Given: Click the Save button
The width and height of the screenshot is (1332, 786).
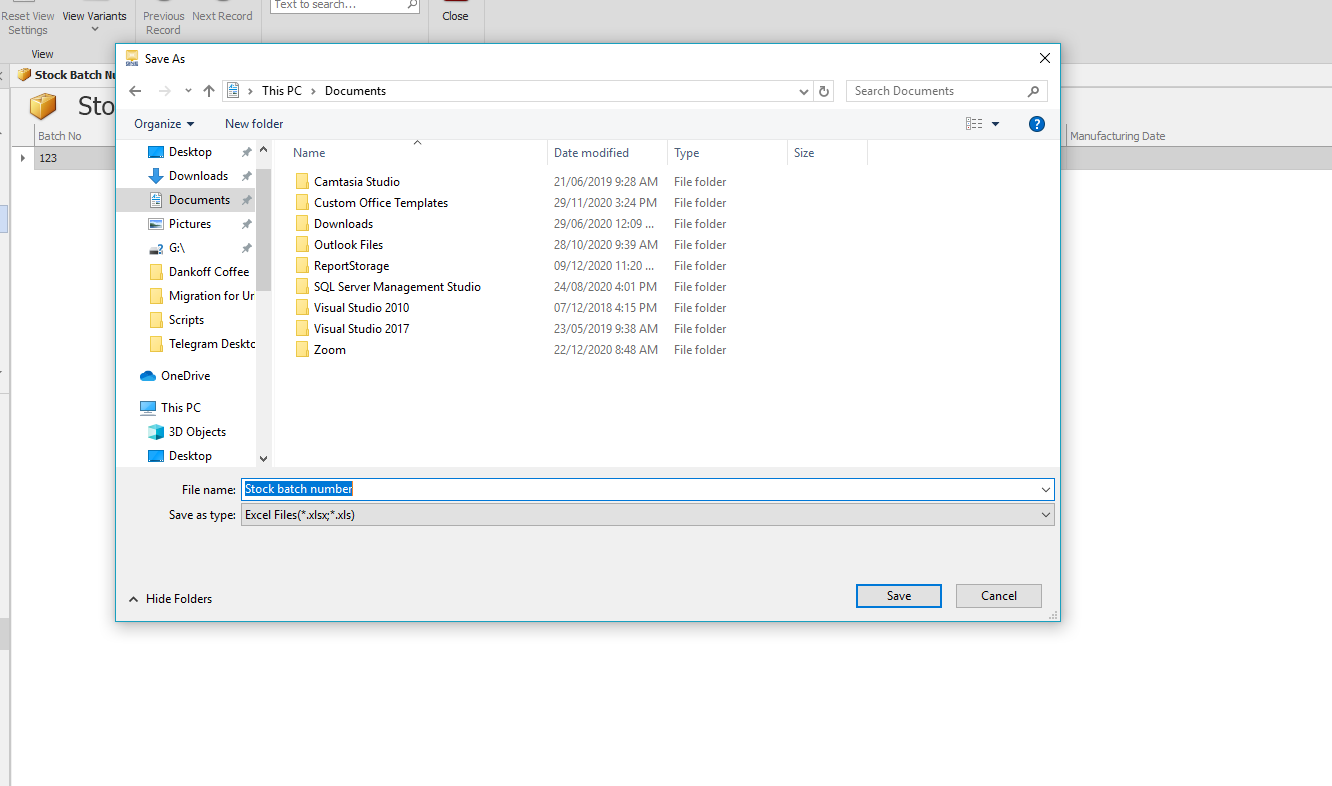Looking at the screenshot, I should point(899,596).
